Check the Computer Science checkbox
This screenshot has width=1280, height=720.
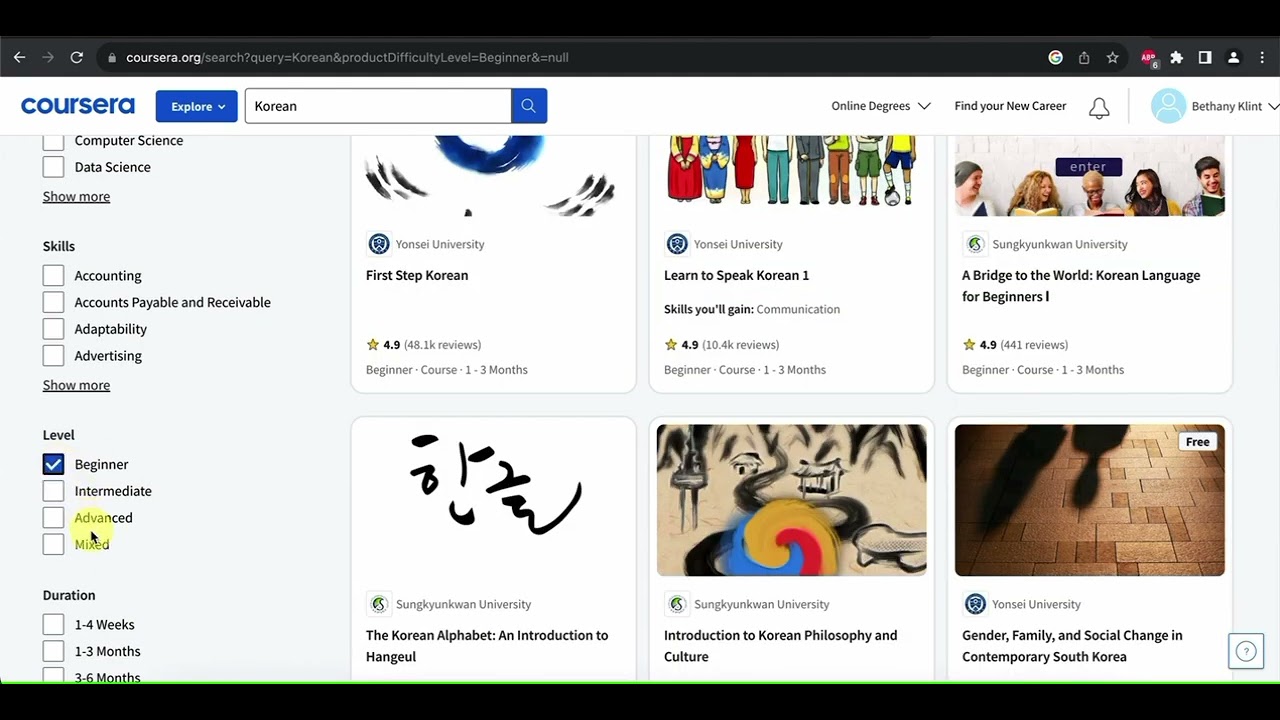point(53,141)
